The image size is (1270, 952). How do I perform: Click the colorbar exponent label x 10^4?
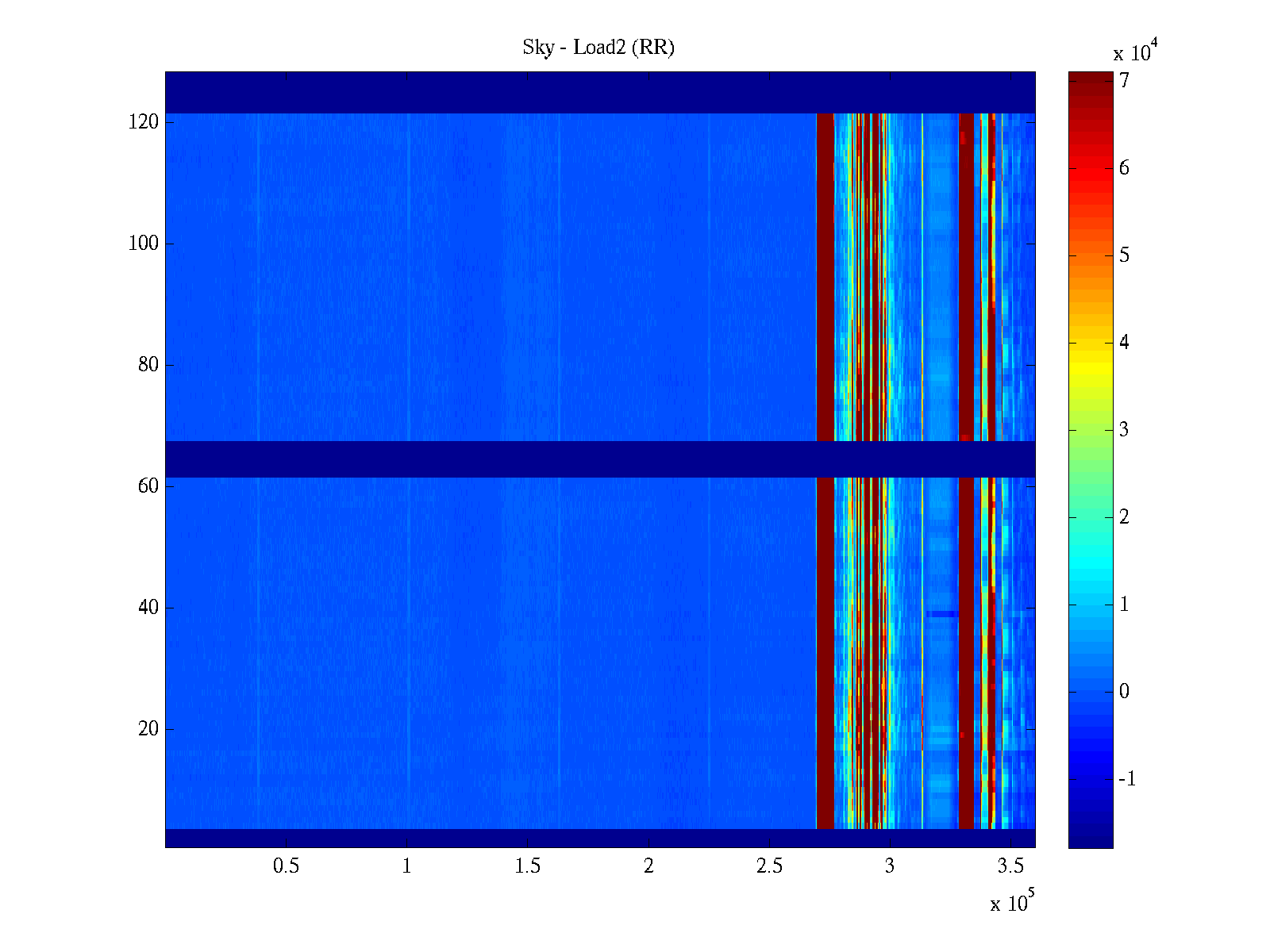click(1136, 52)
